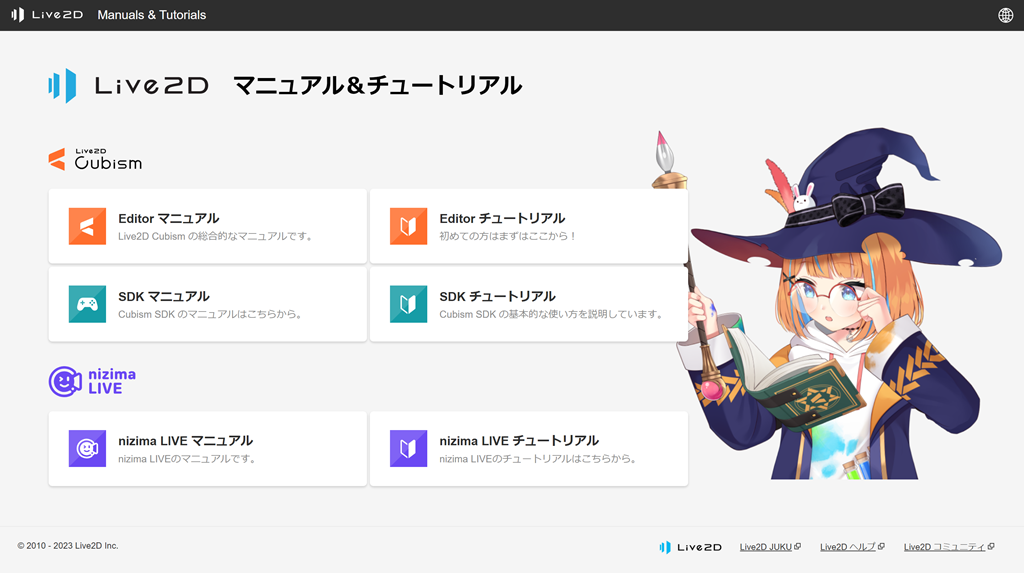Click the nizima LIVE section logo
Image resolution: width=1024 pixels, height=573 pixels.
click(x=92, y=381)
